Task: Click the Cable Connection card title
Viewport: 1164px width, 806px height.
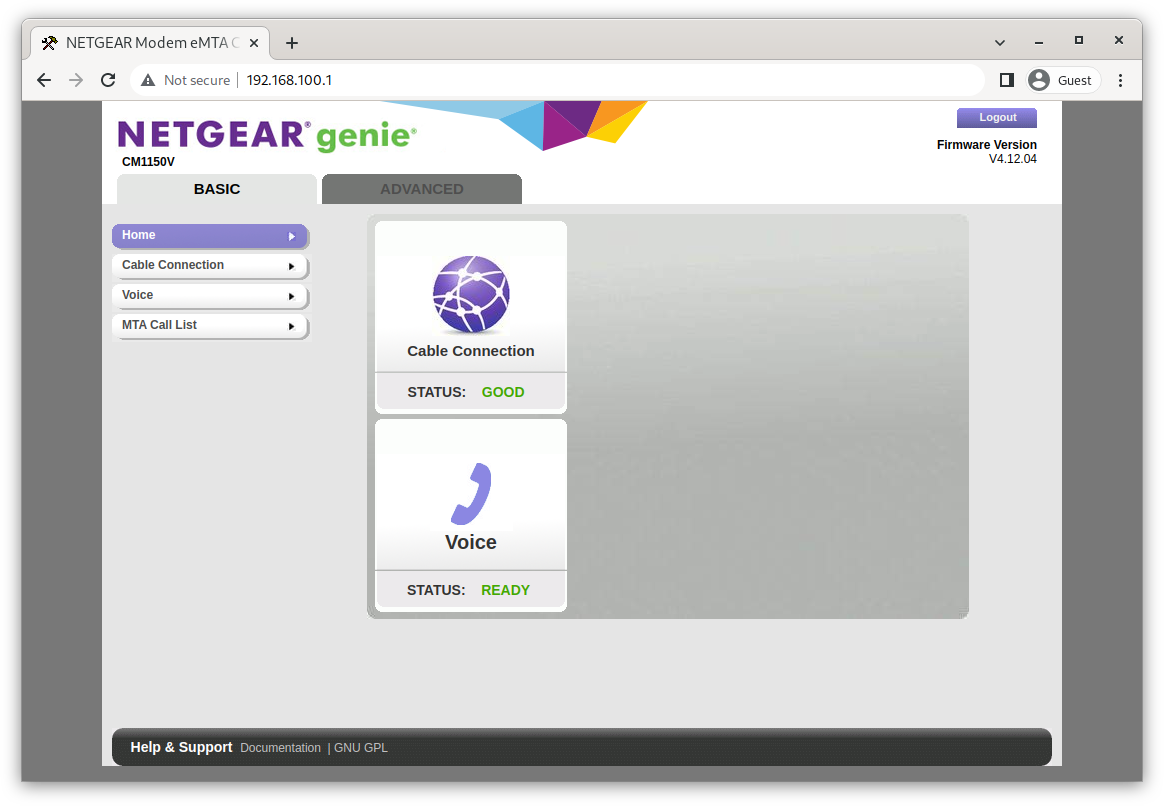Action: [471, 351]
